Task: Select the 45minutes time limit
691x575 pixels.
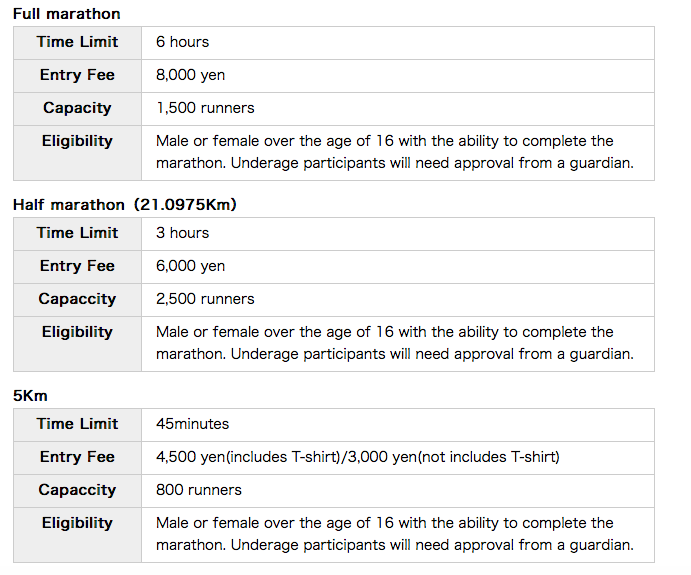Action: tap(192, 424)
